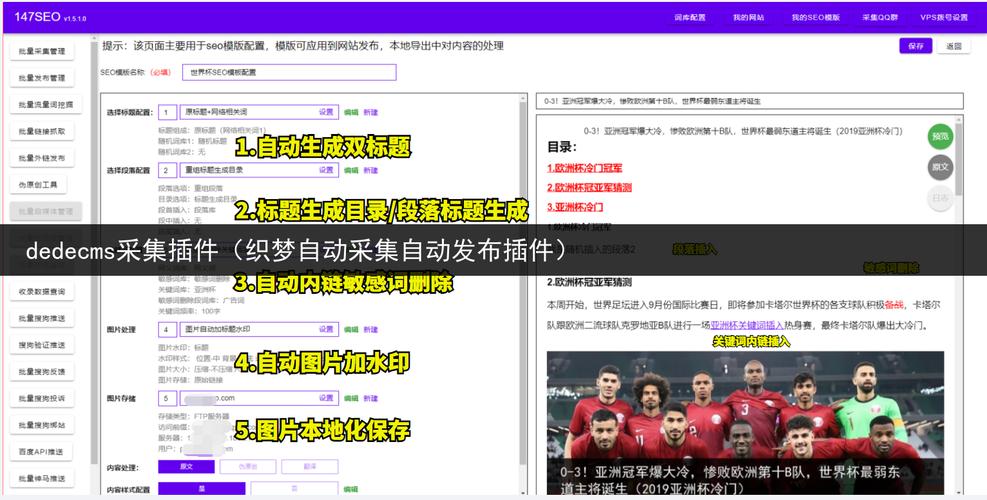Click 新建 in the 图片存储 row
This screenshot has height=500, width=987.
[x=371, y=399]
